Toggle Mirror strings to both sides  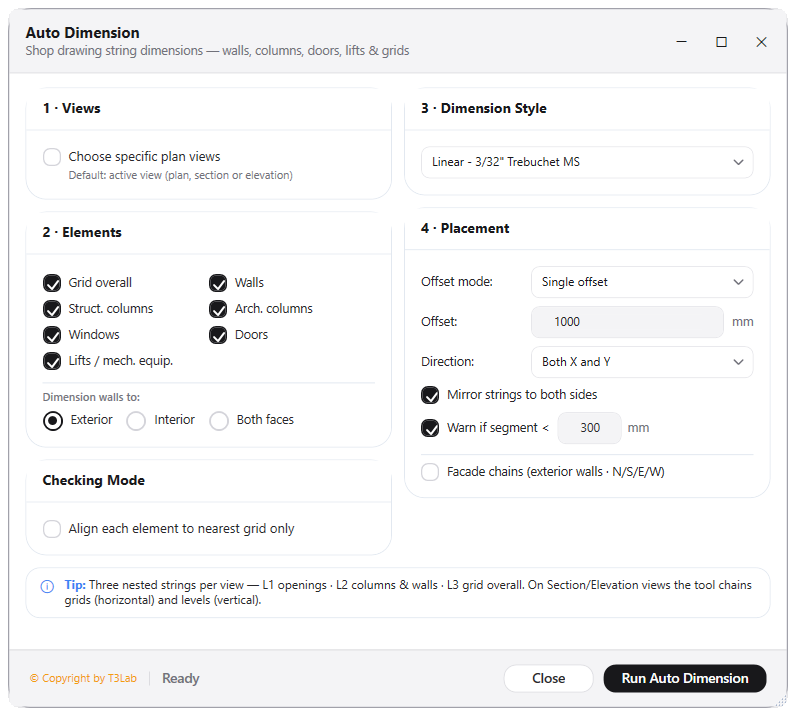click(x=430, y=395)
